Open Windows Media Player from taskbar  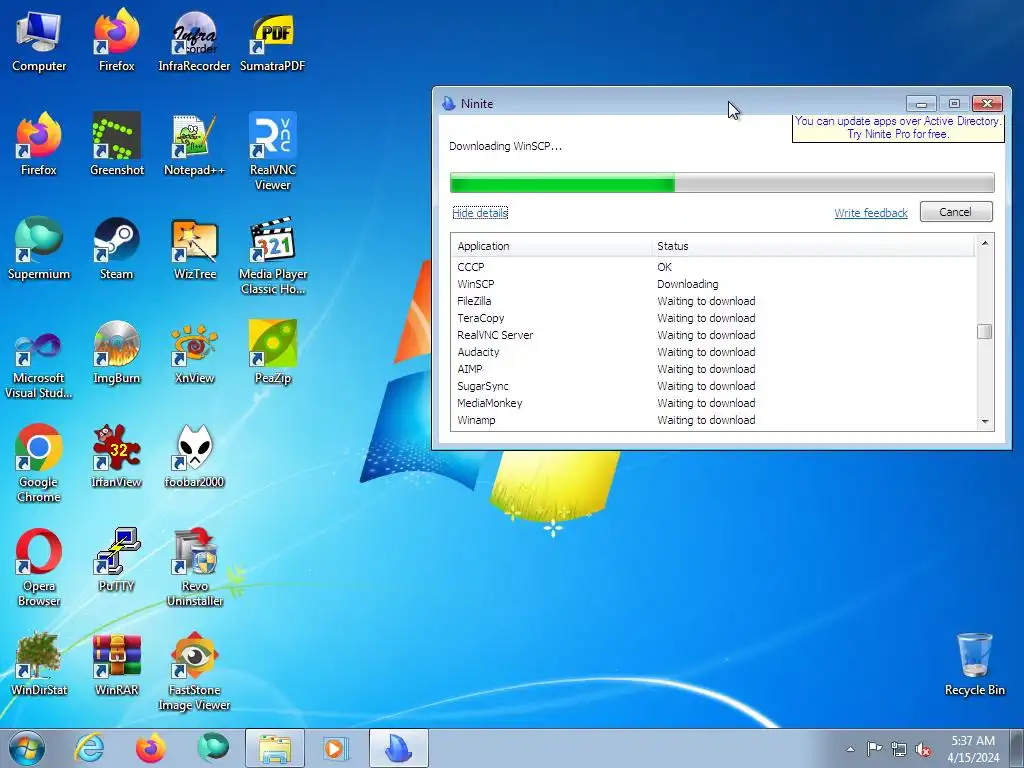[x=336, y=748]
